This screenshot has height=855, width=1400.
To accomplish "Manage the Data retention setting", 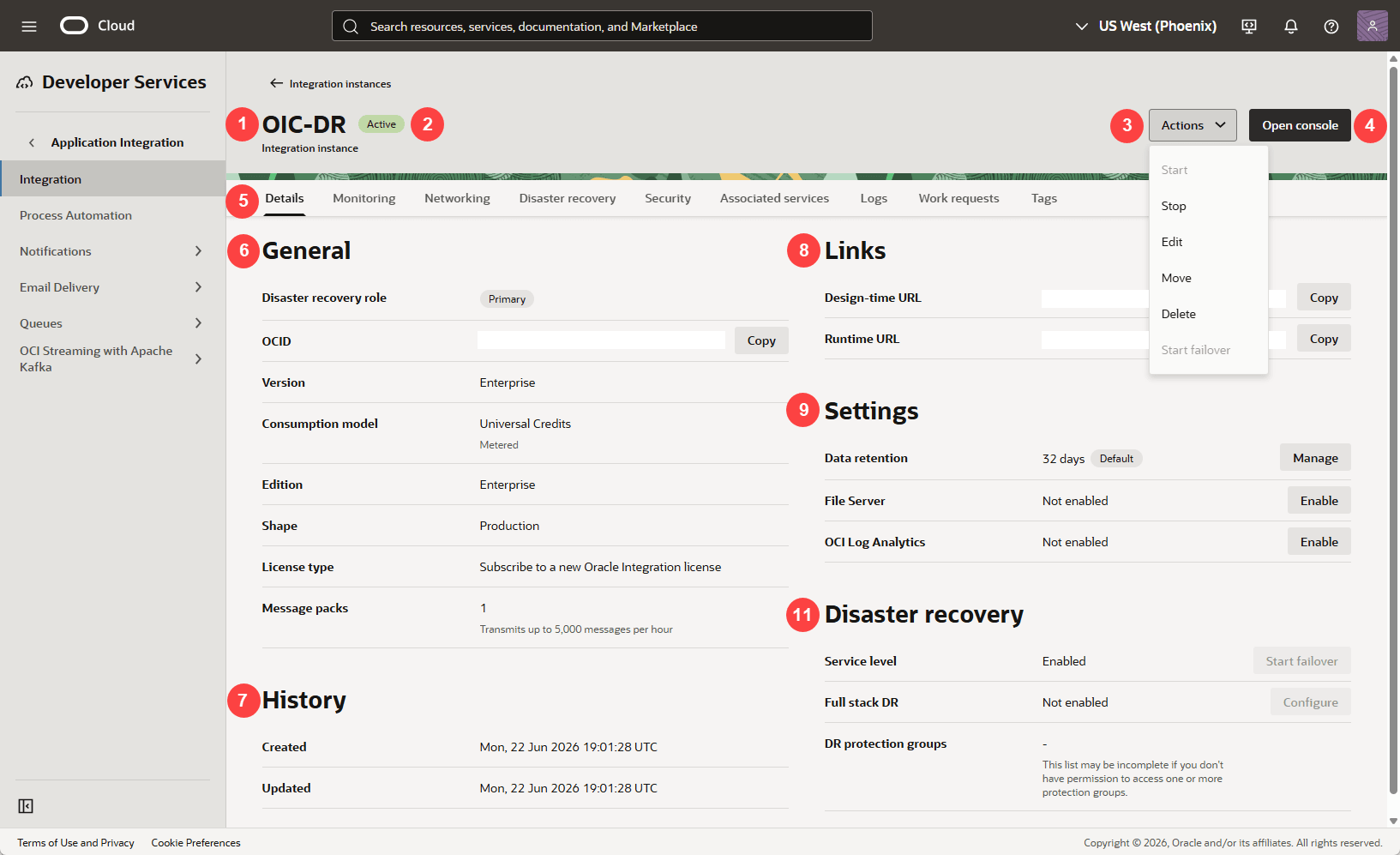I will coord(1315,458).
